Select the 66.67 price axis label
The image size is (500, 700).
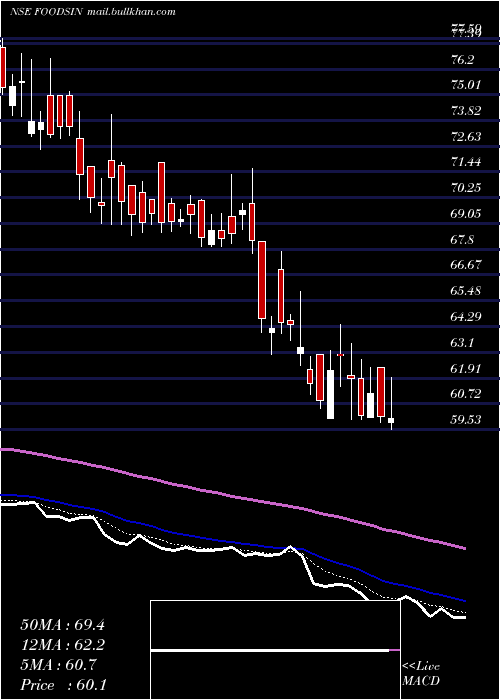click(466, 265)
